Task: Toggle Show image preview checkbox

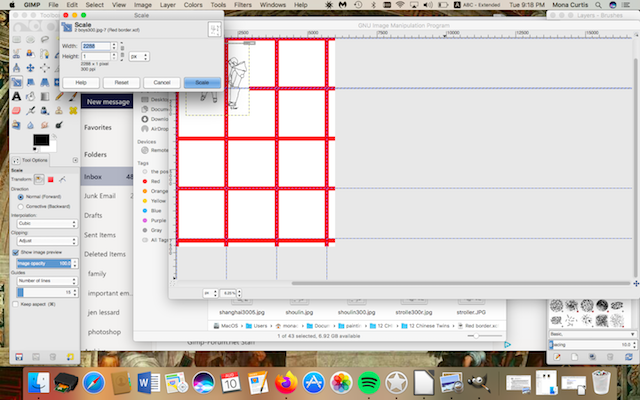Action: (x=15, y=253)
